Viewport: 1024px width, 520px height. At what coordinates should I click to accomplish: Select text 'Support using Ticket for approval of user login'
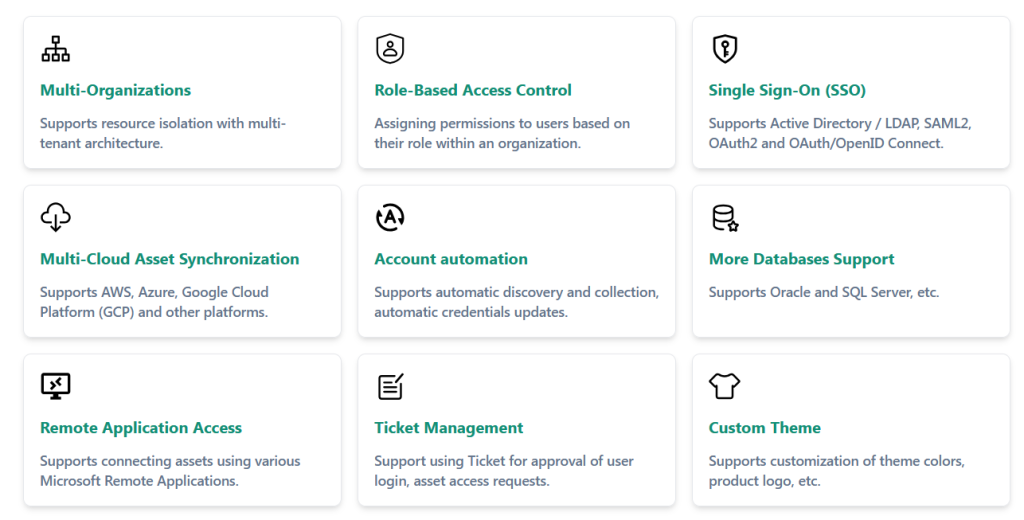coord(504,471)
